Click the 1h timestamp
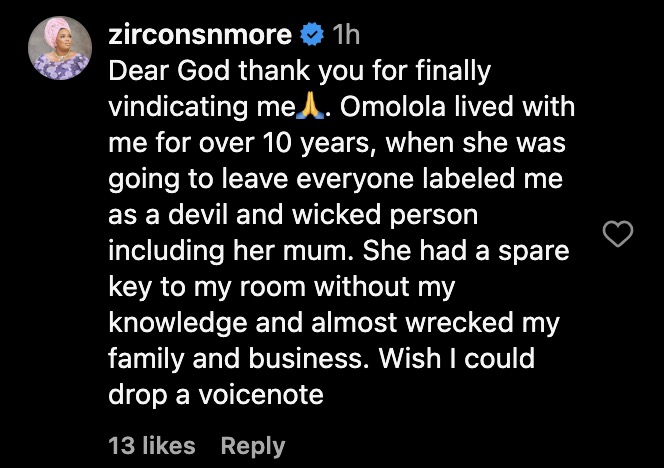The height and width of the screenshot is (468, 664). pos(345,35)
